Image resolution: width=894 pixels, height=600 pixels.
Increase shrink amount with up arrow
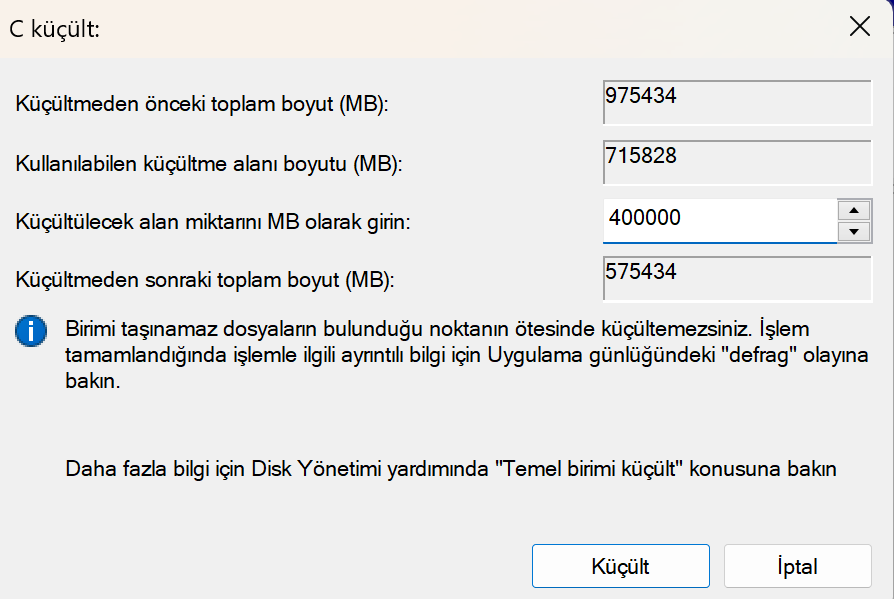(853, 210)
